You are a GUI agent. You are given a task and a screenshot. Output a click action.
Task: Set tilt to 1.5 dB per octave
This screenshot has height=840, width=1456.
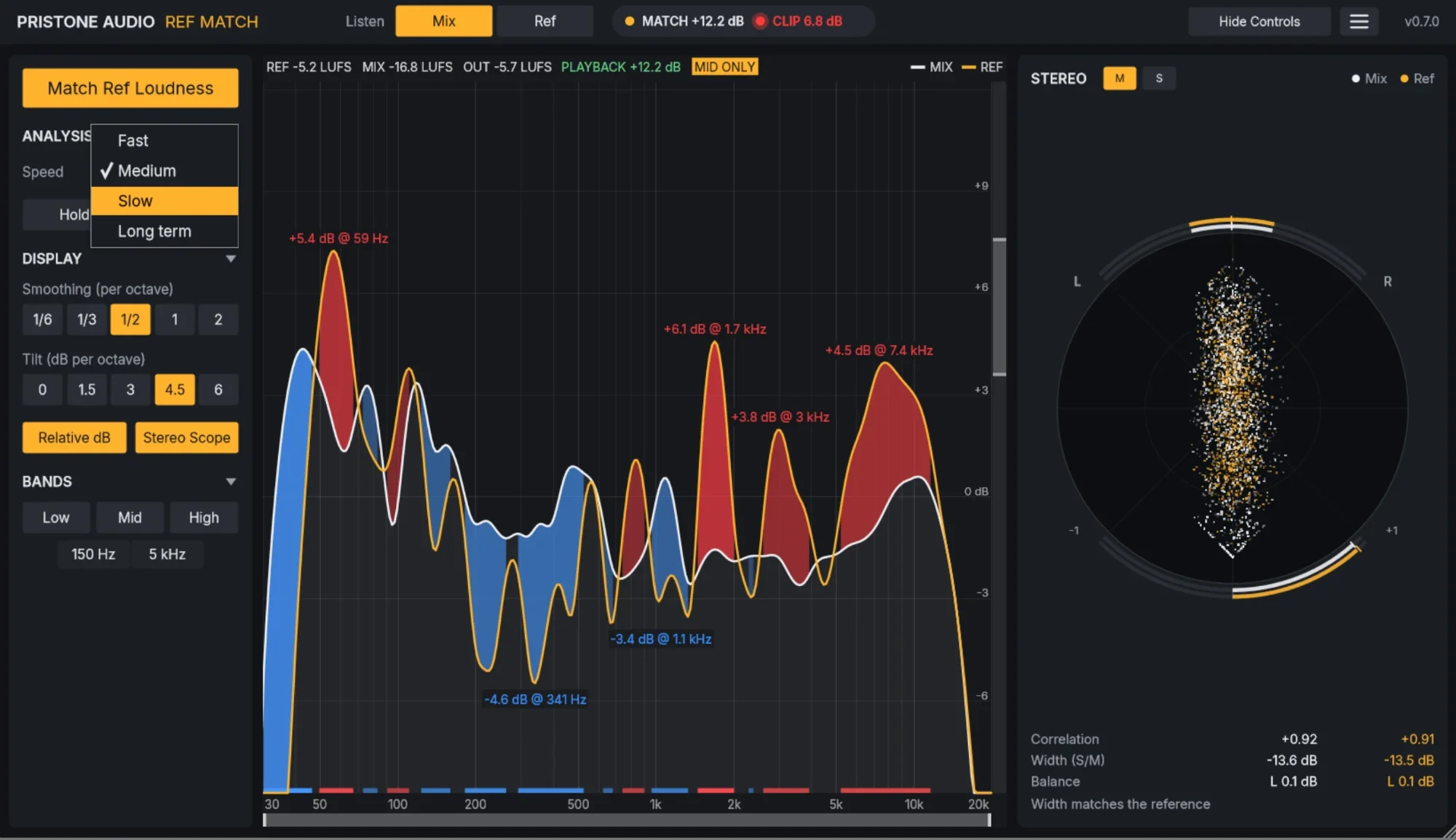click(x=87, y=389)
